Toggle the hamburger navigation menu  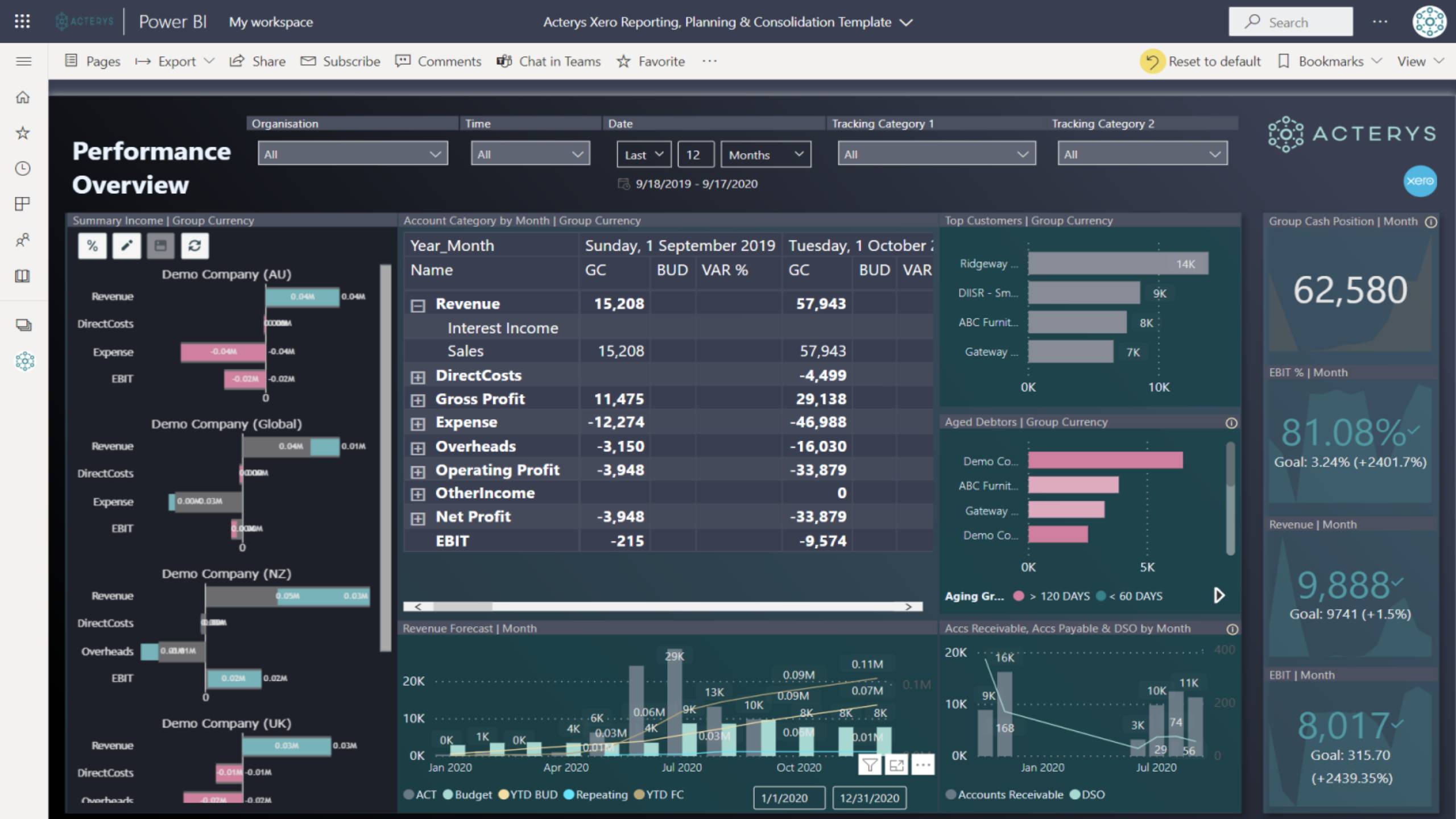[x=23, y=61]
